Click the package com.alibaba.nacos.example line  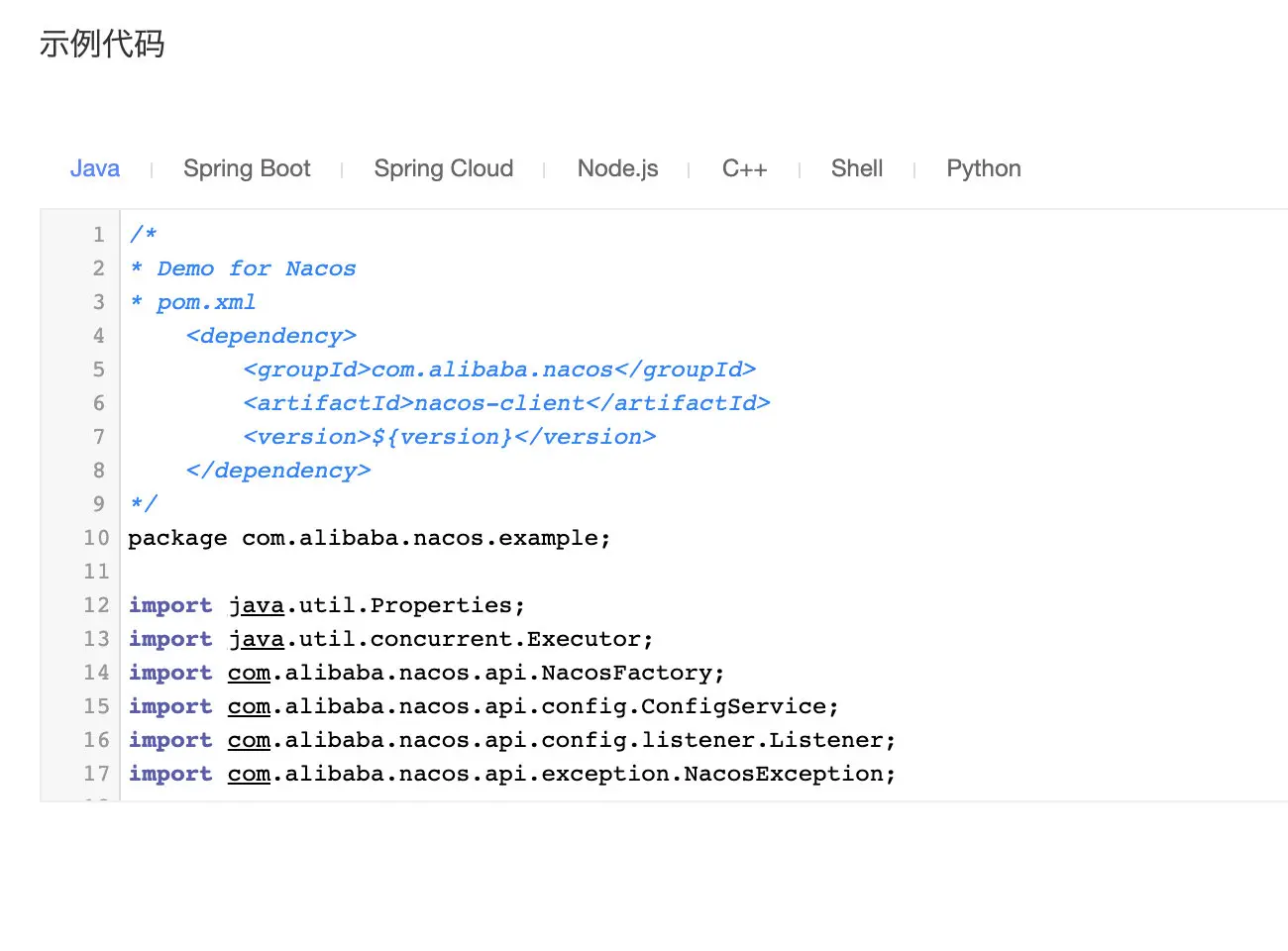[x=369, y=538]
